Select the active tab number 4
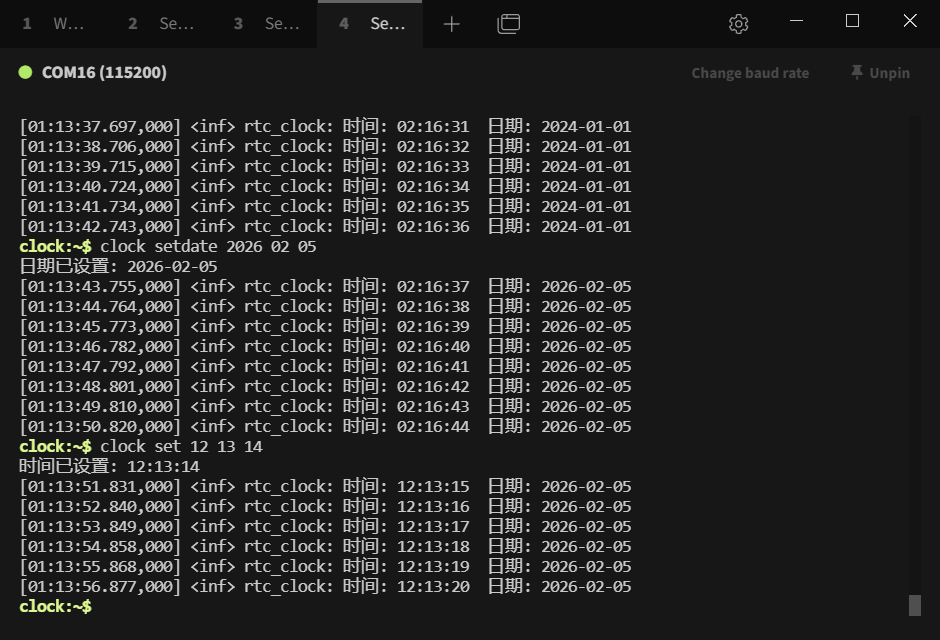 coord(370,24)
